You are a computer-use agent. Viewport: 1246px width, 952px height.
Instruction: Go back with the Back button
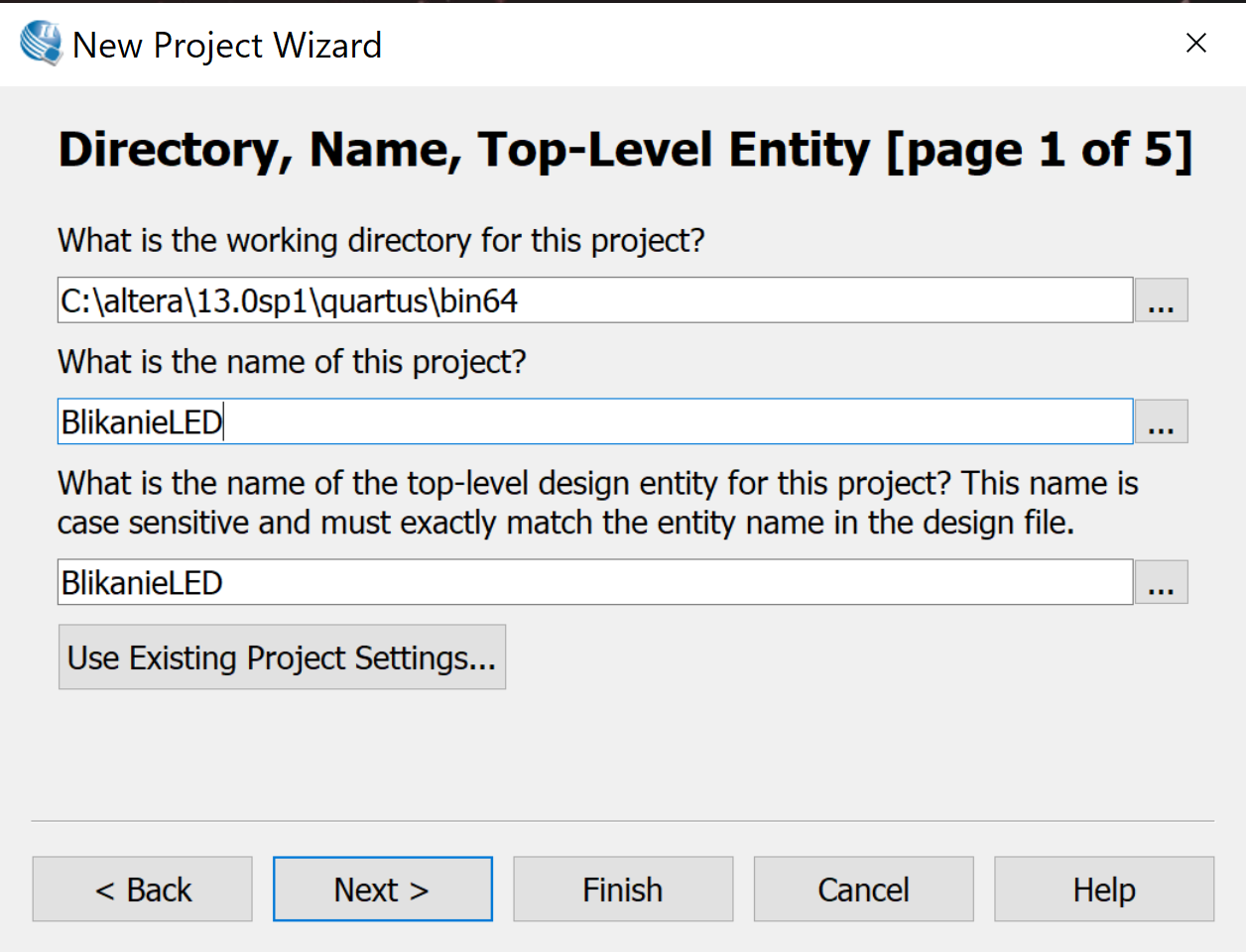point(143,890)
